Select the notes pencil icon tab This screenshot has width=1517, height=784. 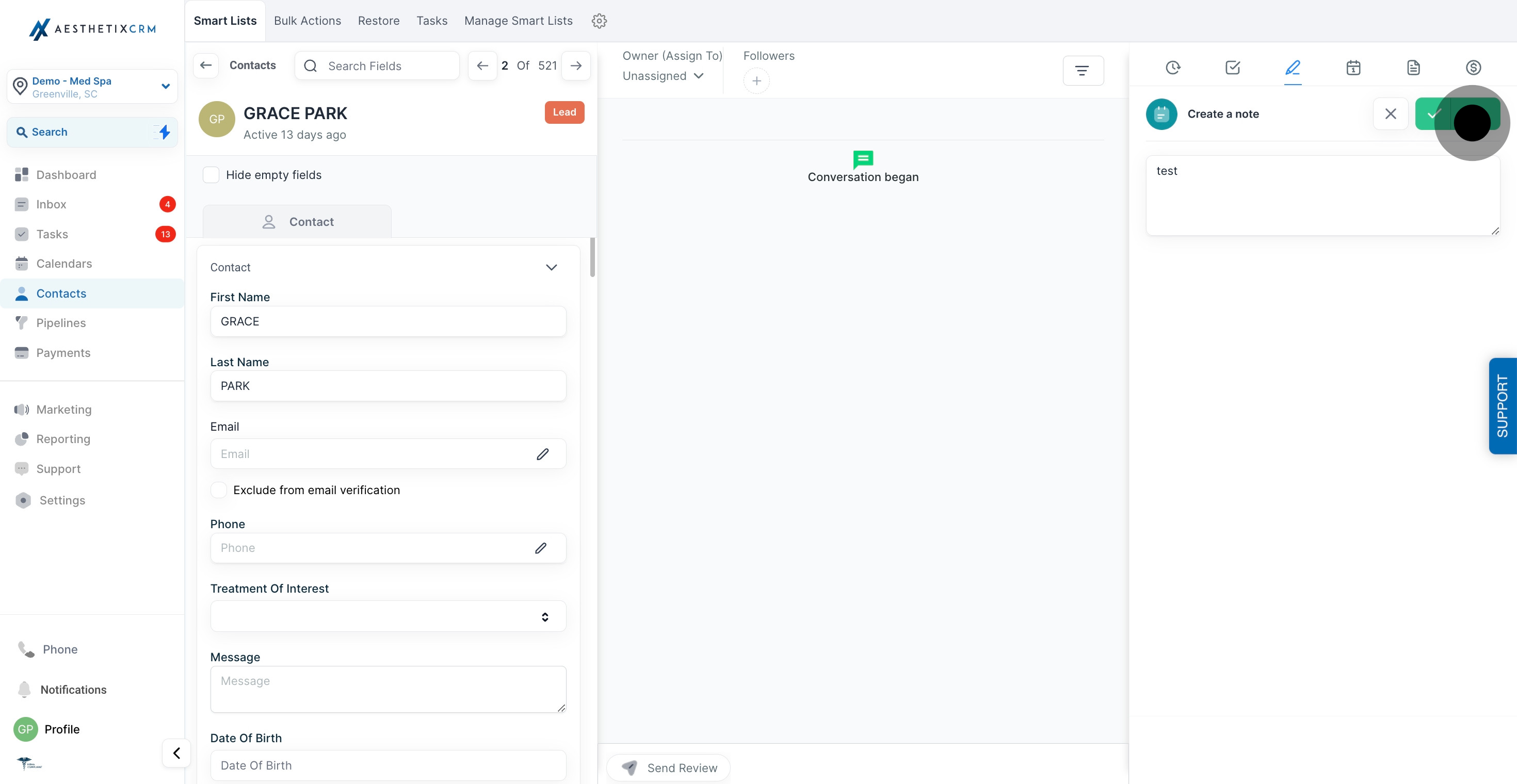pos(1293,68)
